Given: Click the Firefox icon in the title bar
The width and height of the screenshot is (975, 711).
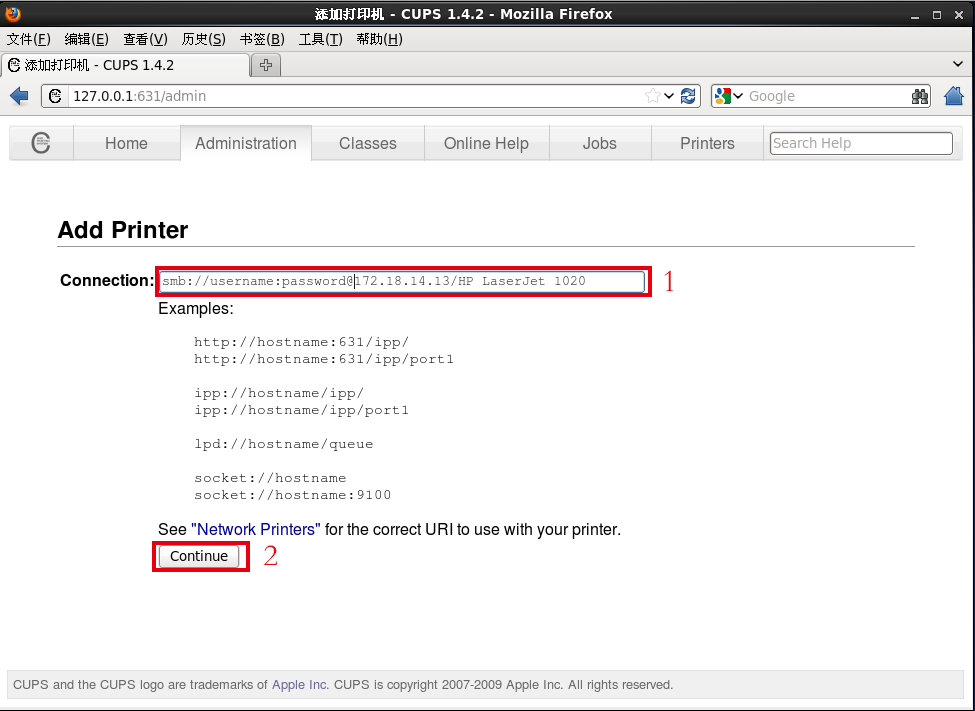Looking at the screenshot, I should 12,13.
